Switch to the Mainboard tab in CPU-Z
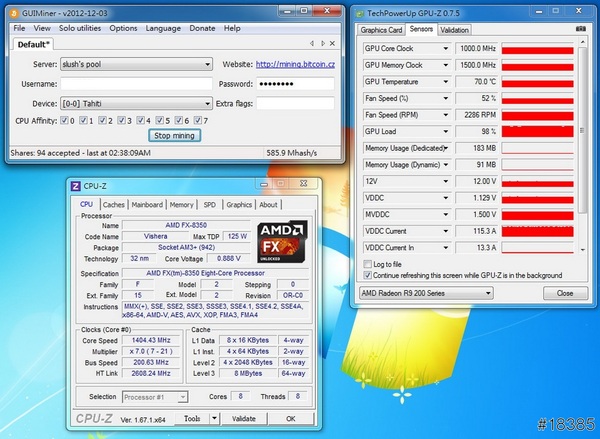The height and width of the screenshot is (439, 600). [x=147, y=205]
